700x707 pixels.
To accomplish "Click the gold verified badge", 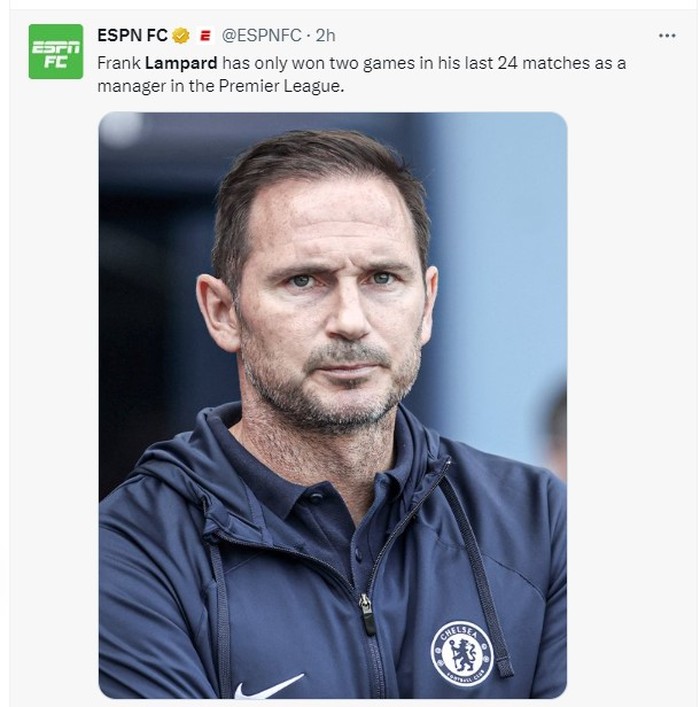I will coord(181,36).
